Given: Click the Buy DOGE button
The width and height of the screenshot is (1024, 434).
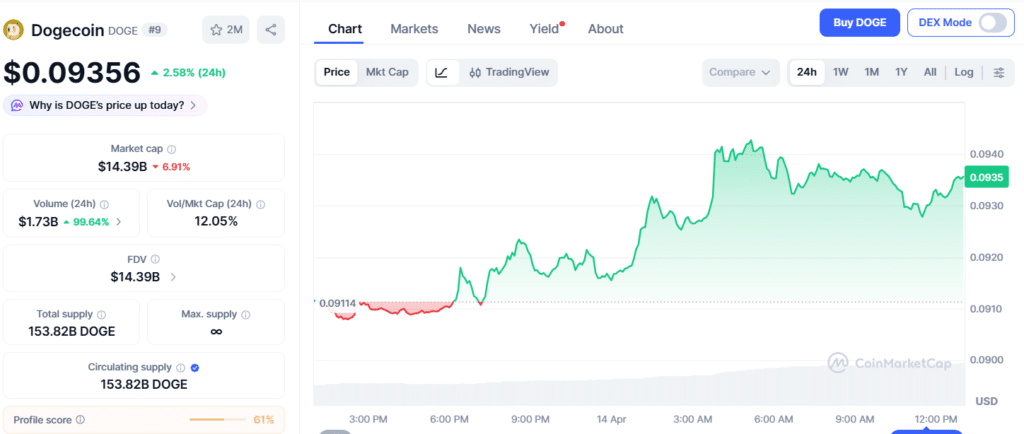Looking at the screenshot, I should tap(859, 22).
